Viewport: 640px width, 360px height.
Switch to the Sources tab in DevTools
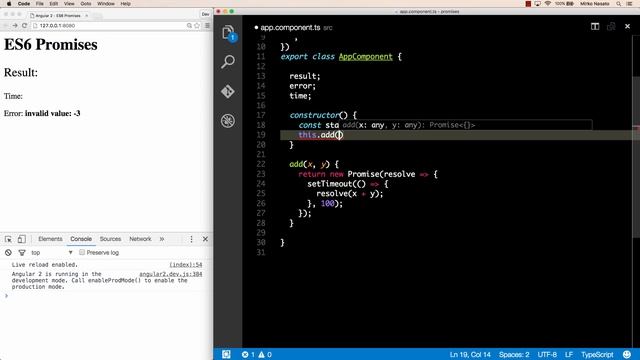110,239
